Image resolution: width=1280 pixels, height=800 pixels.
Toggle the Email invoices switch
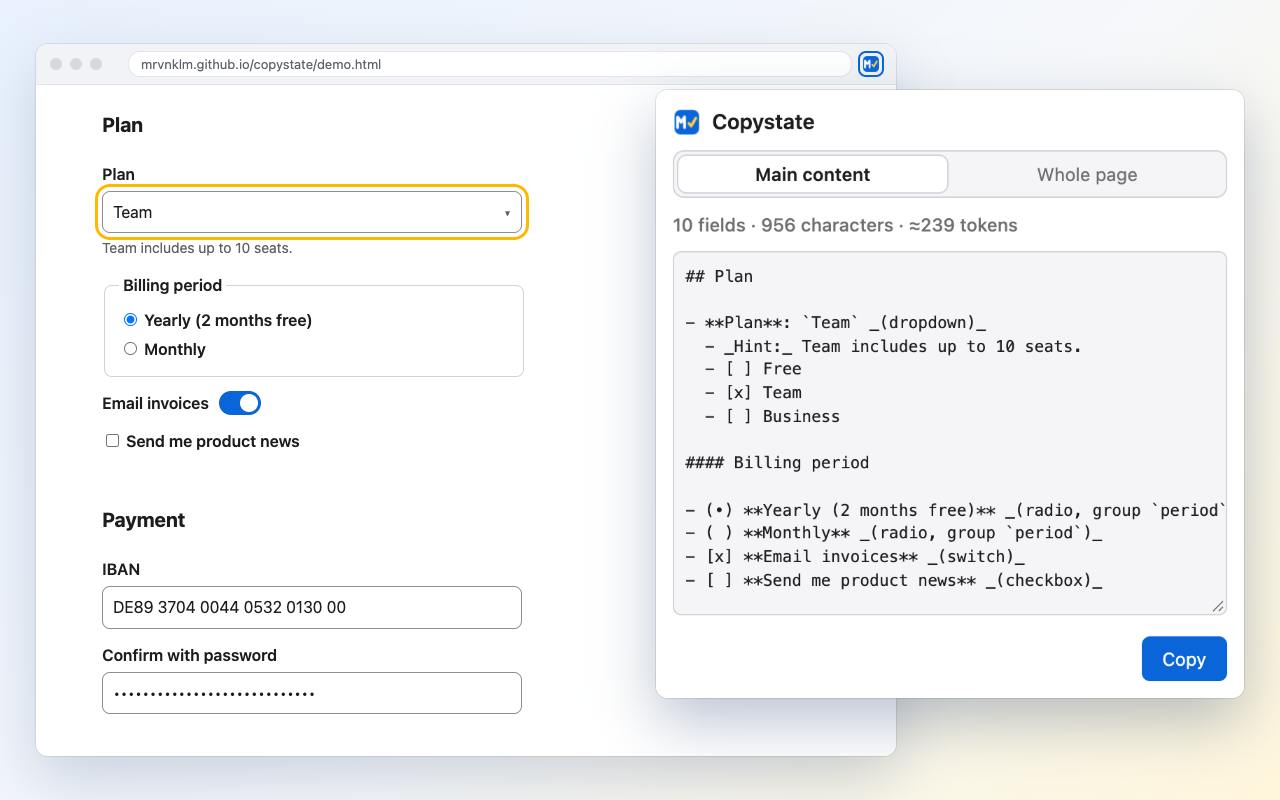pos(240,403)
